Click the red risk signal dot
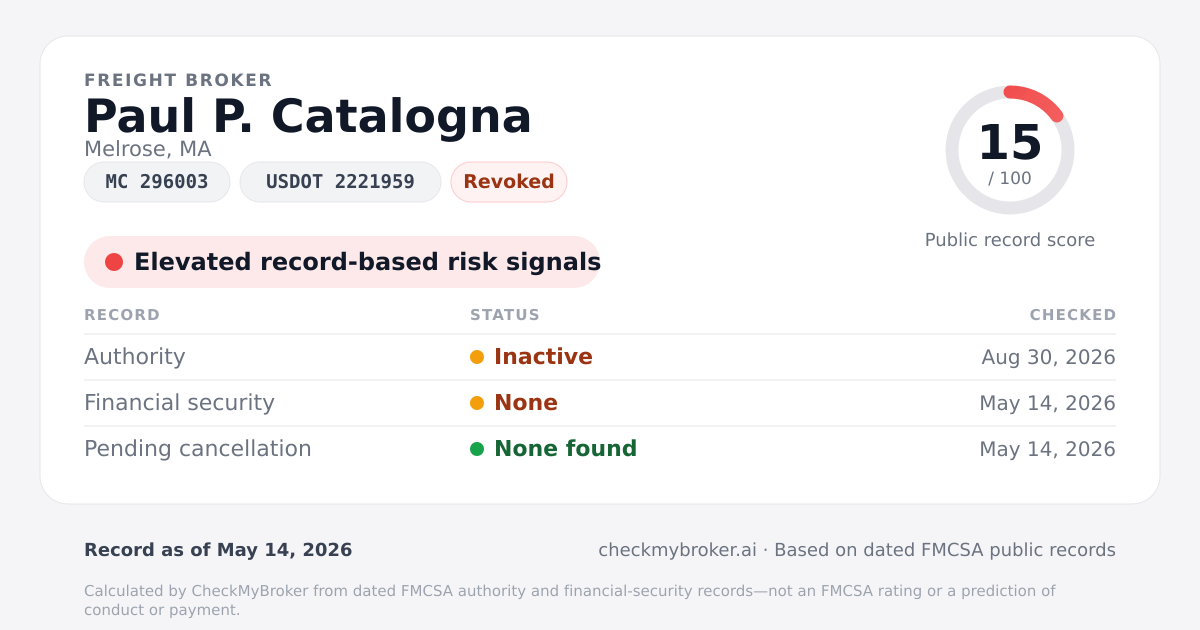Image resolution: width=1200 pixels, height=630 pixels. click(x=114, y=262)
